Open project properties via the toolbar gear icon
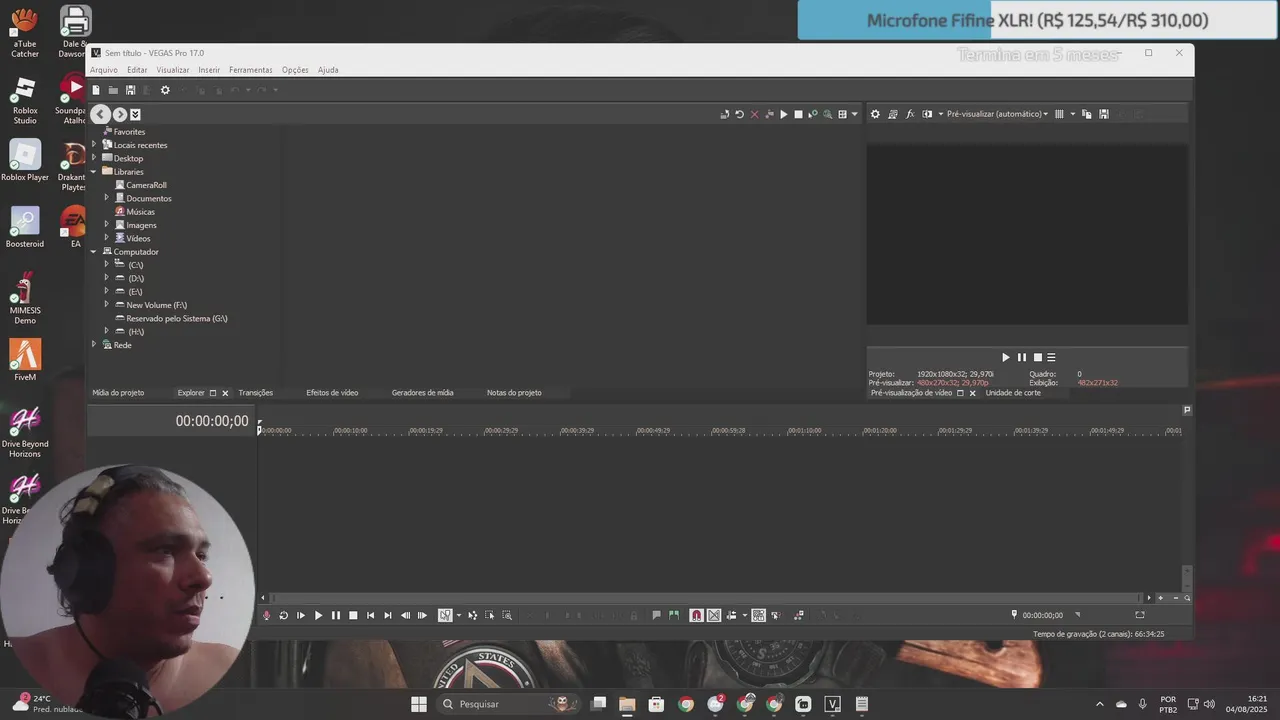The width and height of the screenshot is (1280, 720). pyautogui.click(x=165, y=90)
